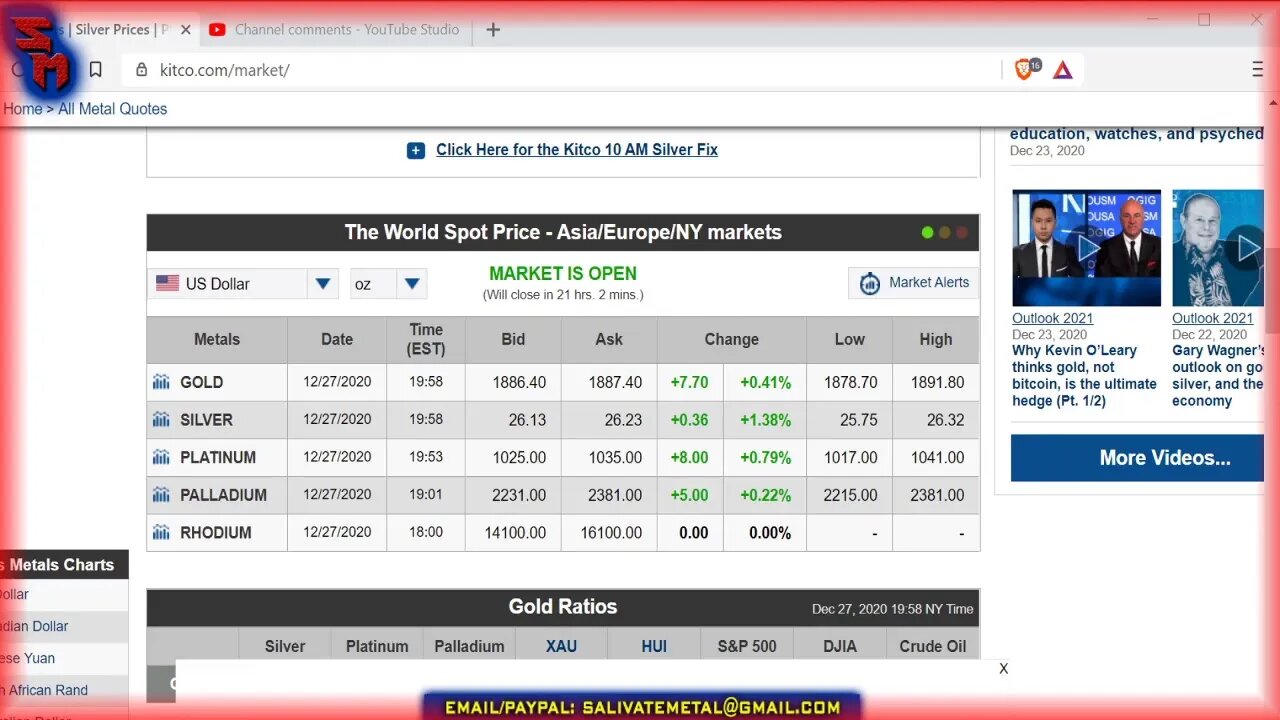Open the chart icon beside GOLD

[161, 382]
